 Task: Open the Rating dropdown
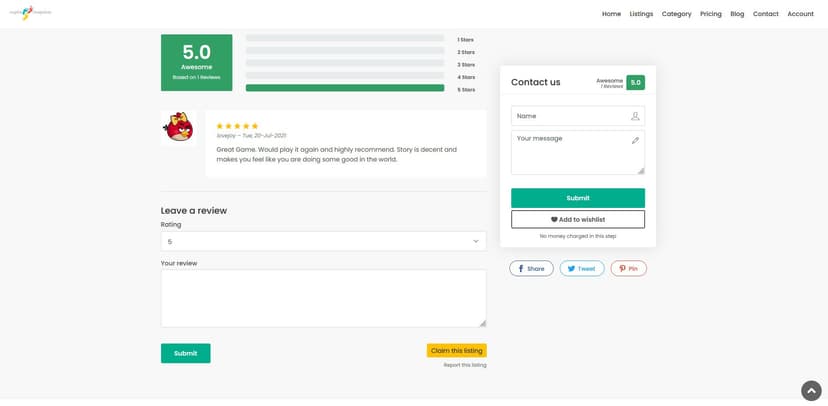[x=323, y=241]
